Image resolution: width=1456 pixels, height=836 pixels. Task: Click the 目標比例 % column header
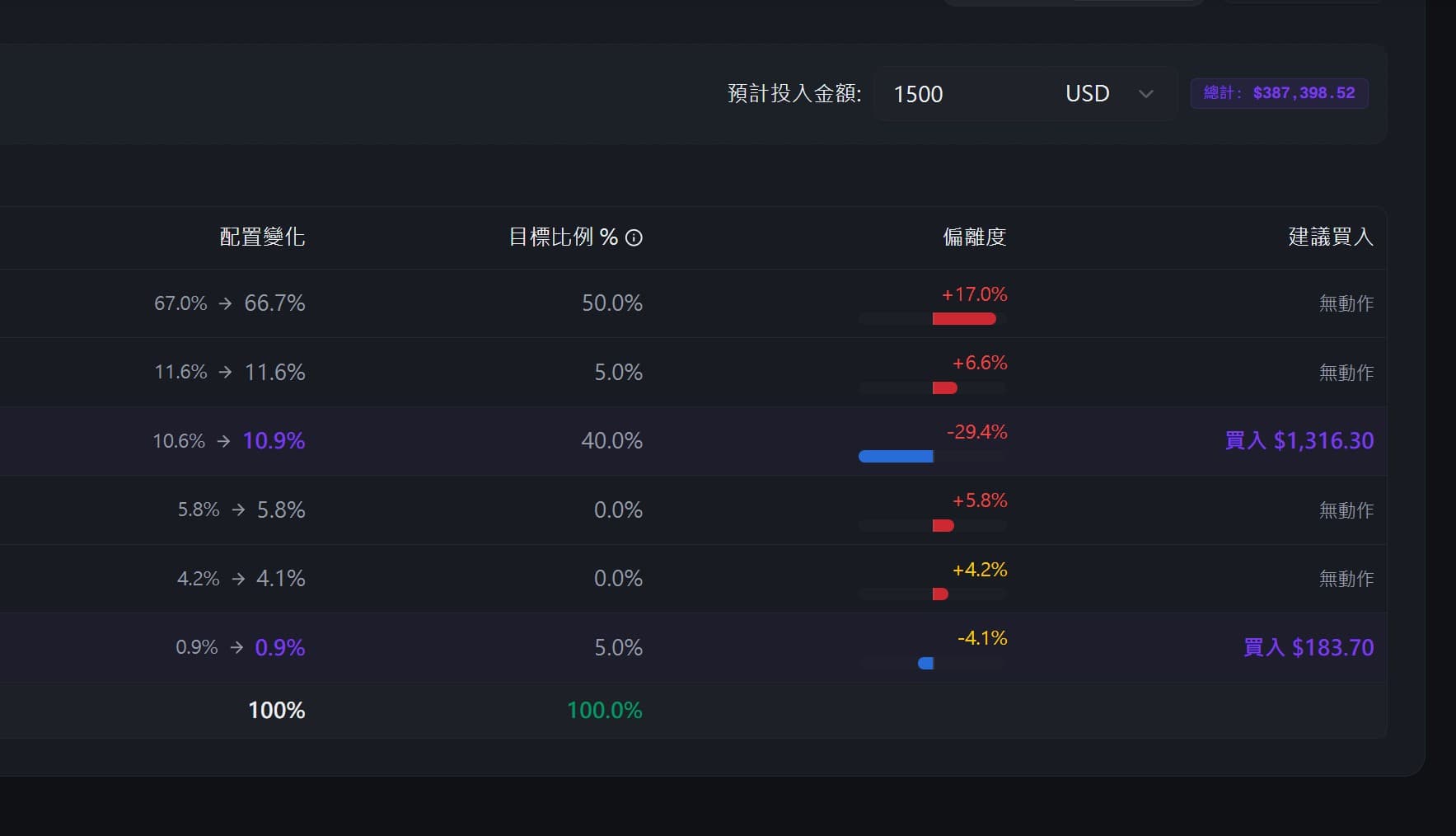tap(563, 237)
